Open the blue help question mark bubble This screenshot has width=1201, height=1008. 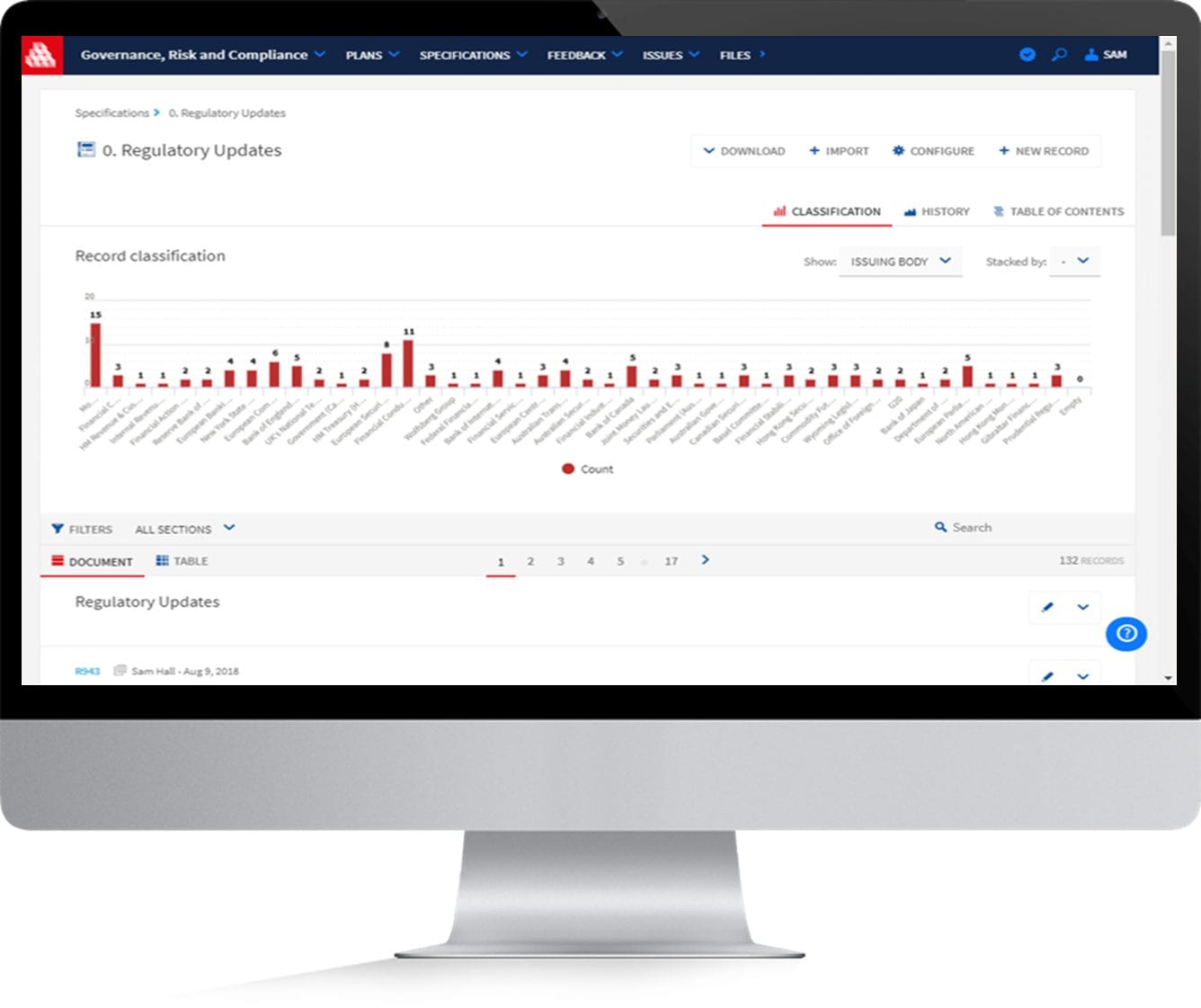1125,634
